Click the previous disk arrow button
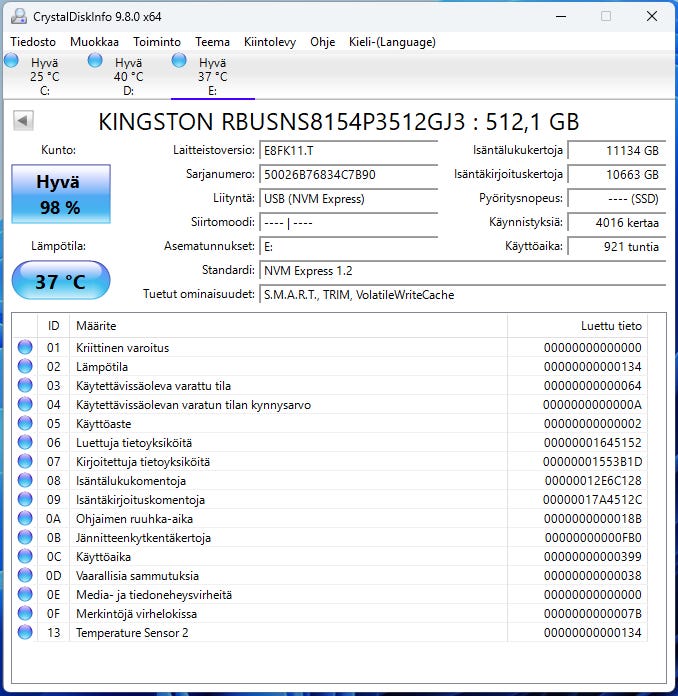 click(23, 120)
